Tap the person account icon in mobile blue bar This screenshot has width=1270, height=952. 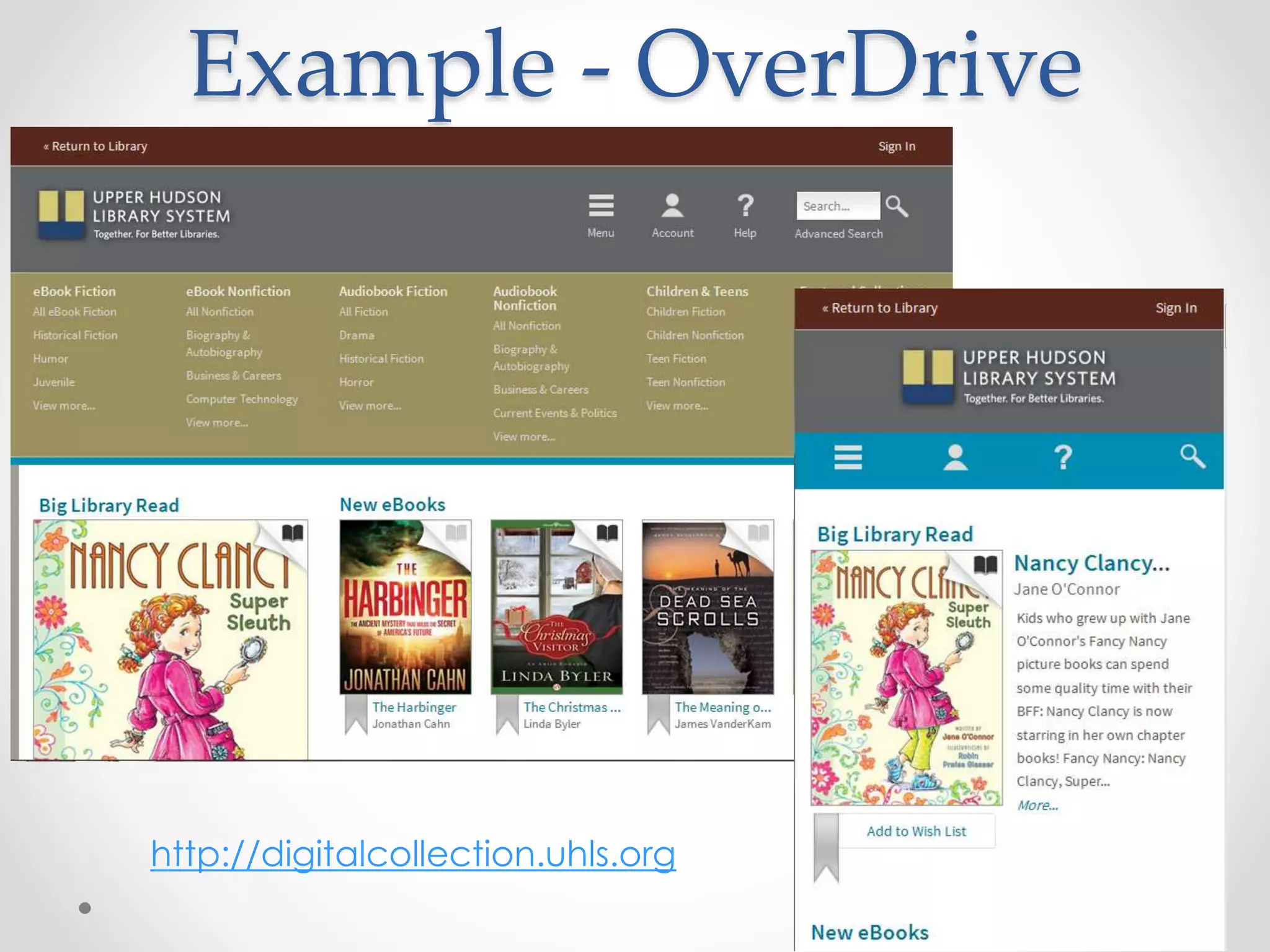tap(955, 457)
